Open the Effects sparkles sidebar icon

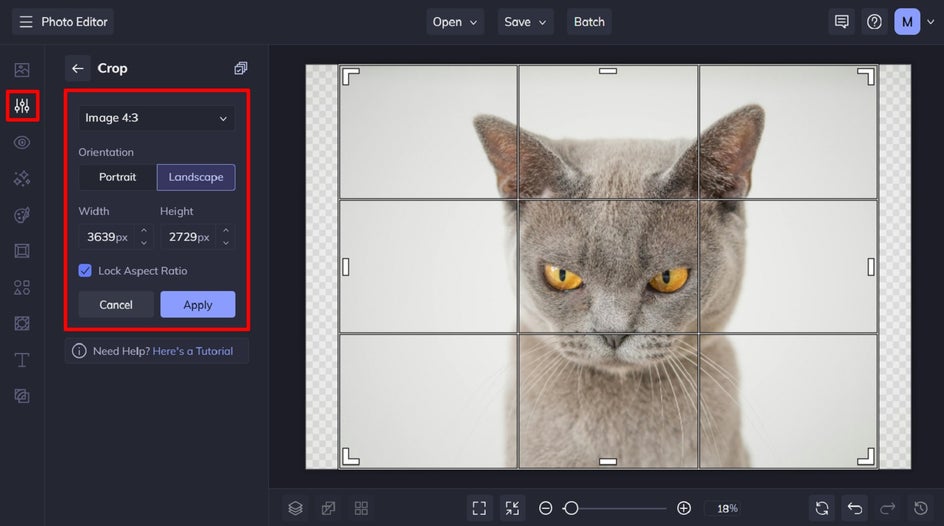(22, 179)
